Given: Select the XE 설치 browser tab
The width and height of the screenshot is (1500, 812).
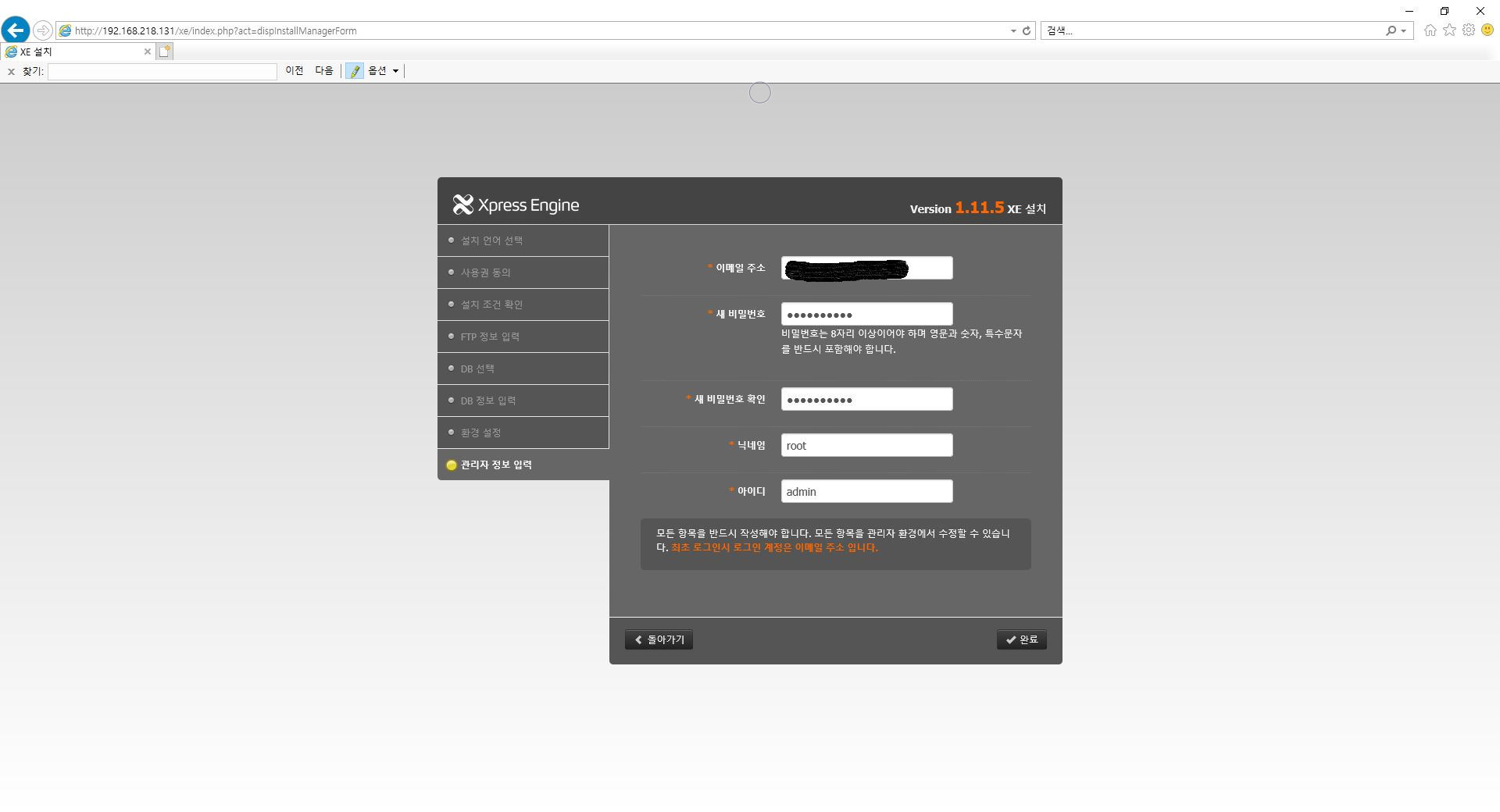Looking at the screenshot, I should [77, 52].
